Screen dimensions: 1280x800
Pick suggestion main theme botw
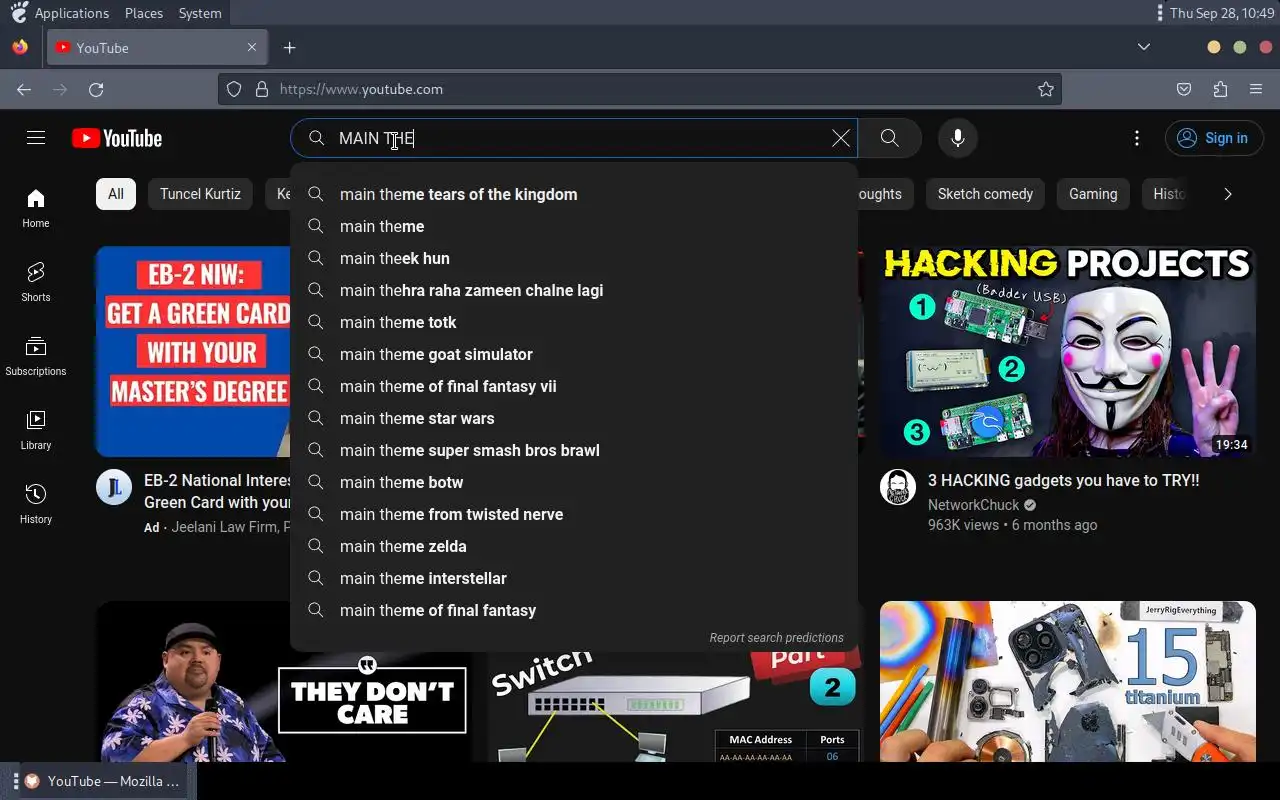(574, 482)
